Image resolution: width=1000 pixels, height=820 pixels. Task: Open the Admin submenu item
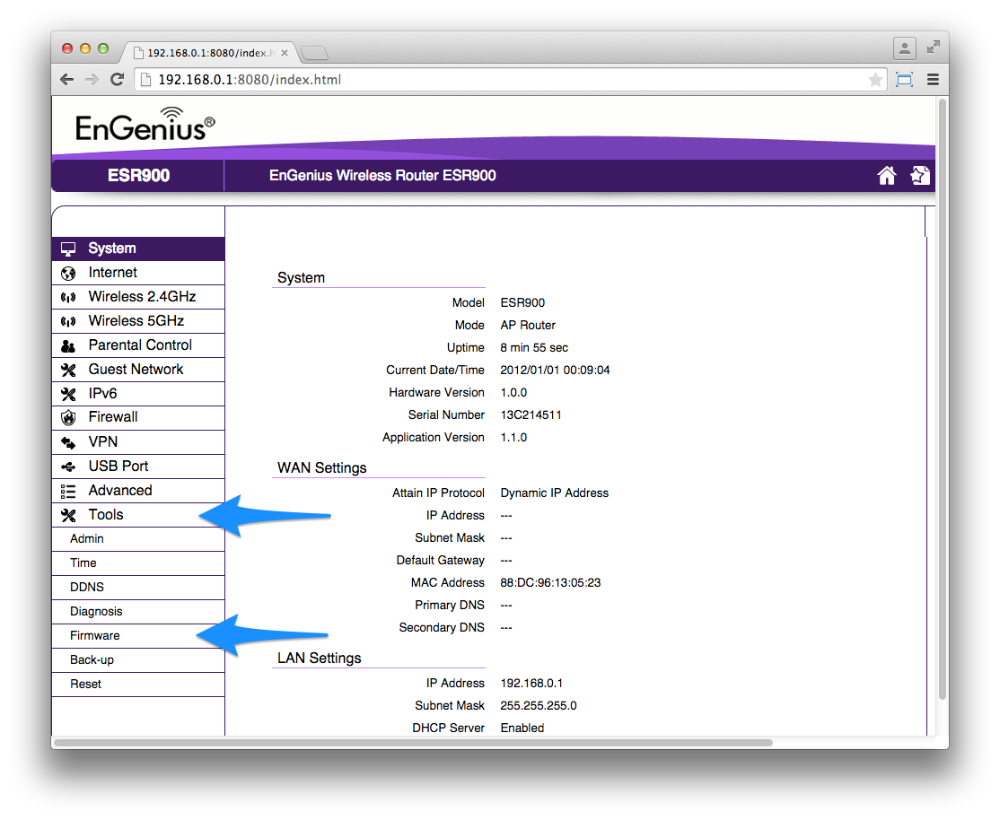coord(138,539)
